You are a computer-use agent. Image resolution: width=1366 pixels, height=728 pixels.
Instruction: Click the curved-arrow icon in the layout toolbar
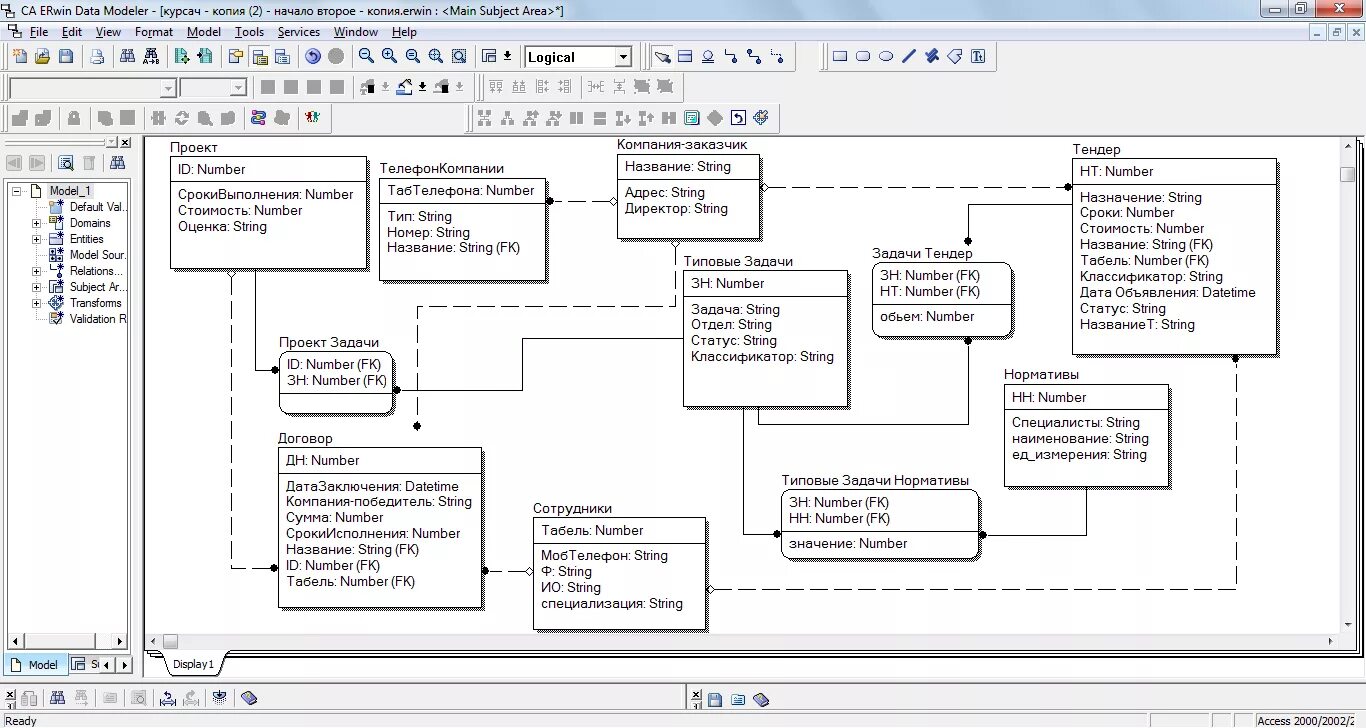(x=738, y=118)
